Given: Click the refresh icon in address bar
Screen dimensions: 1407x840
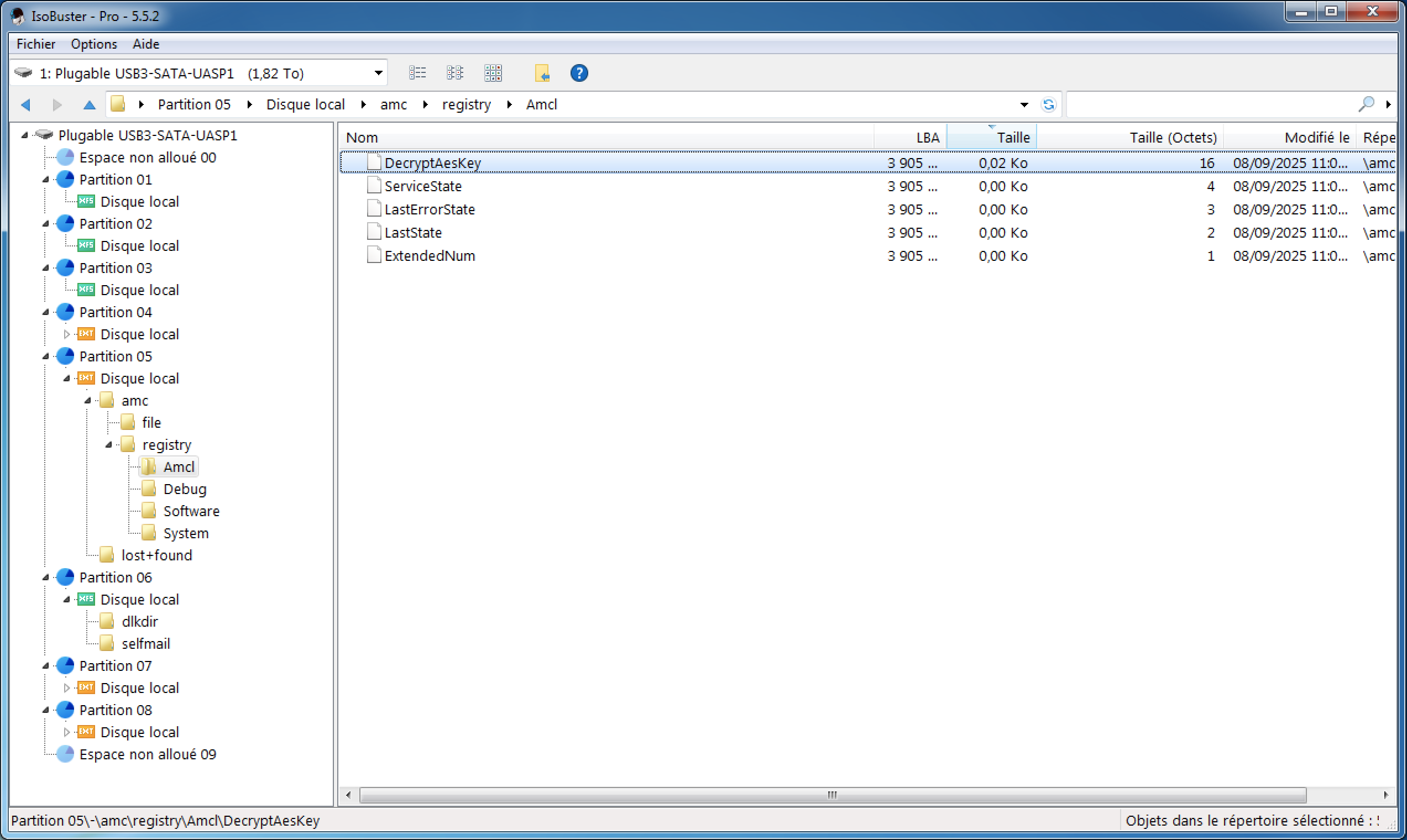Looking at the screenshot, I should click(x=1048, y=104).
